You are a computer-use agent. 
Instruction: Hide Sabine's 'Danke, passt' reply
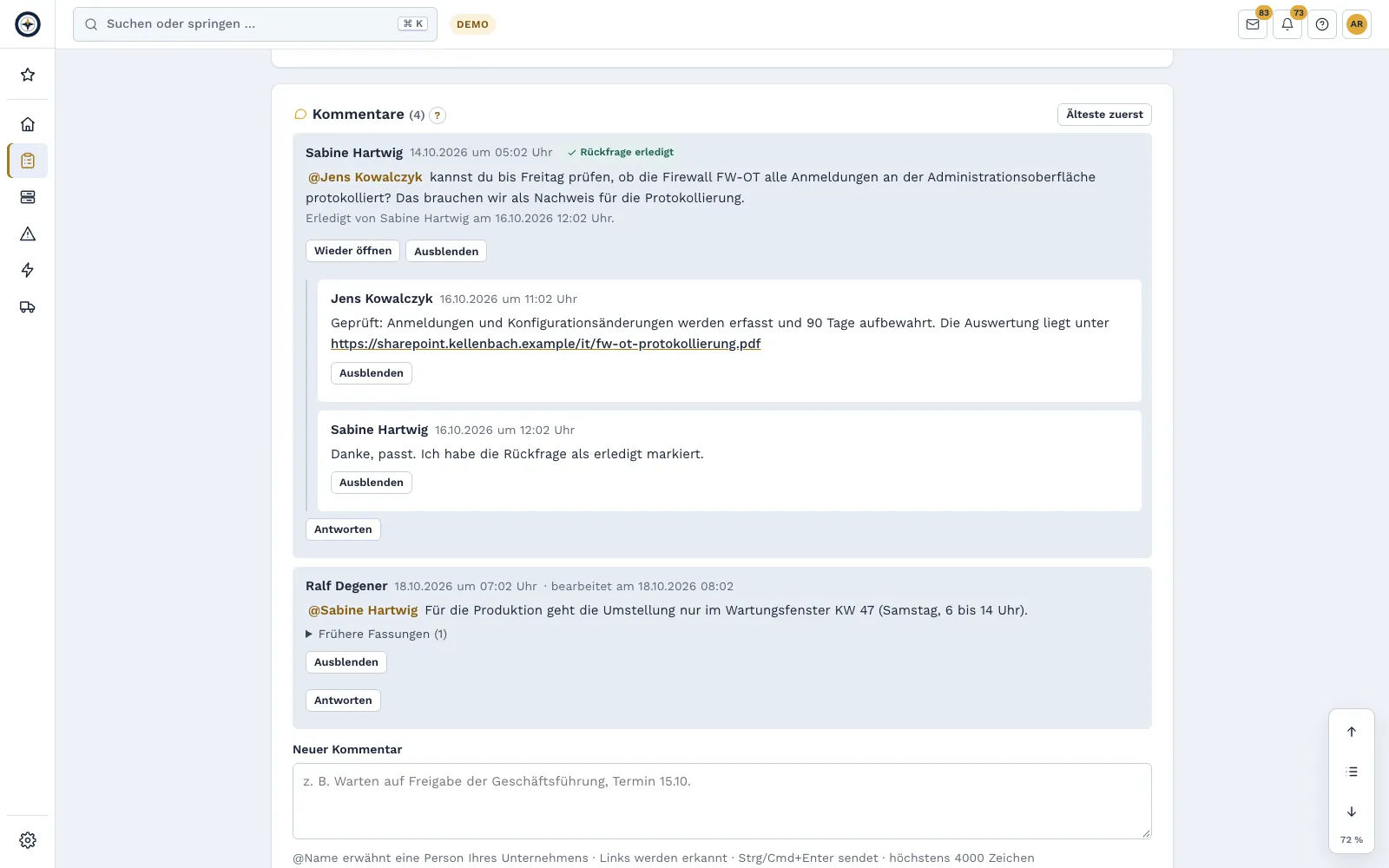[x=372, y=483]
